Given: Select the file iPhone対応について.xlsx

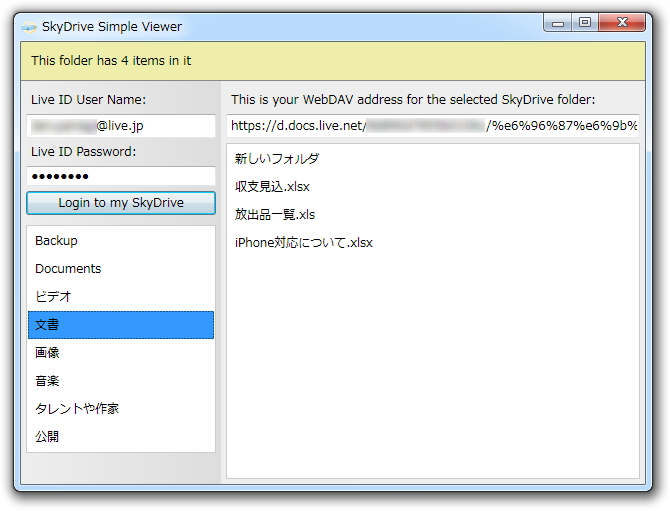Looking at the screenshot, I should [433, 243].
